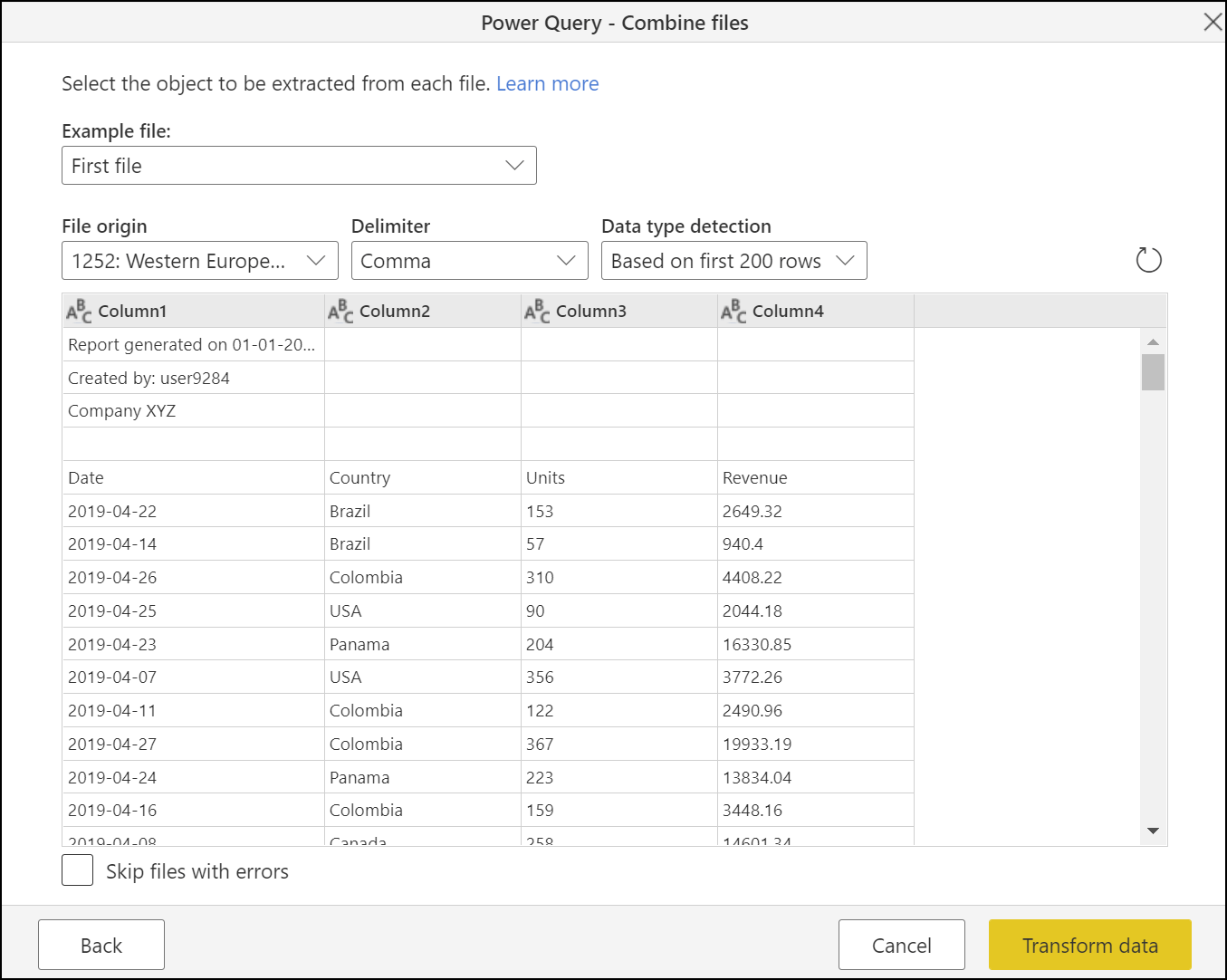The image size is (1227, 980).
Task: Click the Transform data button
Action: pos(1089,945)
